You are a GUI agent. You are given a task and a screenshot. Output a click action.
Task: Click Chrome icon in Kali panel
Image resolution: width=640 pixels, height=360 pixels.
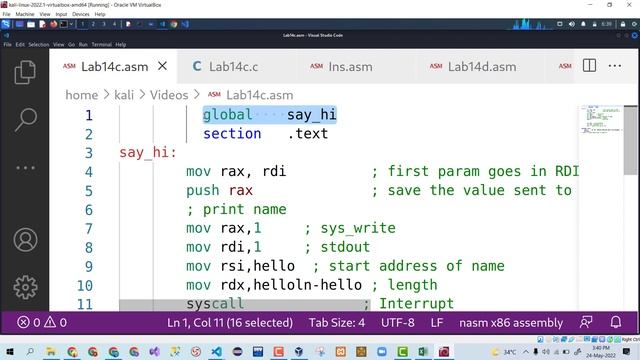point(173,24)
